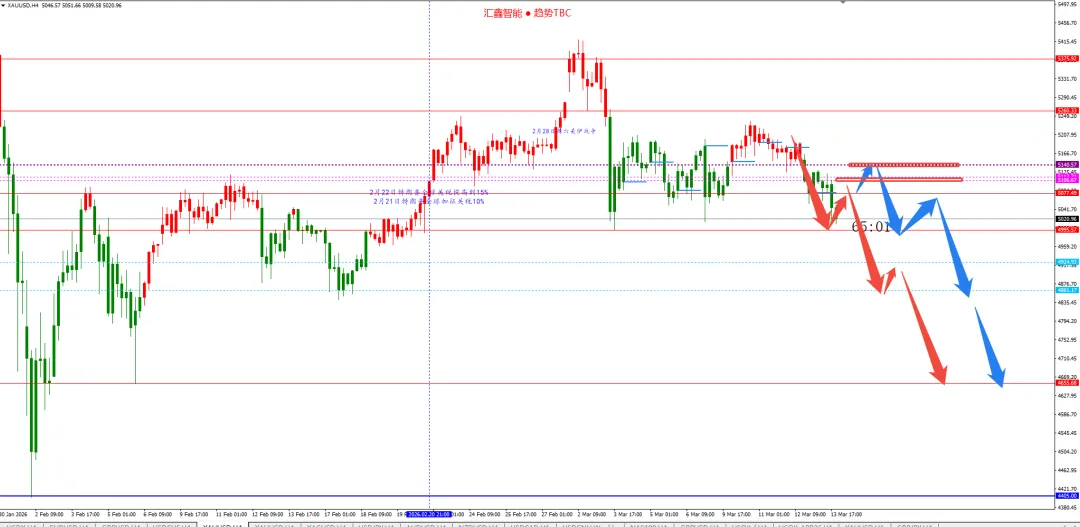This screenshot has height=527, width=1080.
Task: Click the 4835.45 price scale value
Action: [x=1068, y=302]
